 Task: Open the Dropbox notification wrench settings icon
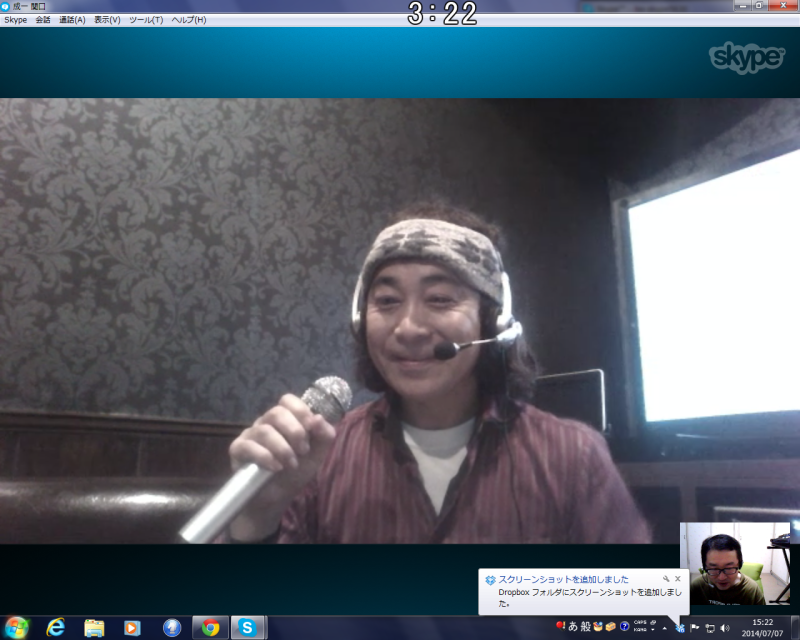666,579
